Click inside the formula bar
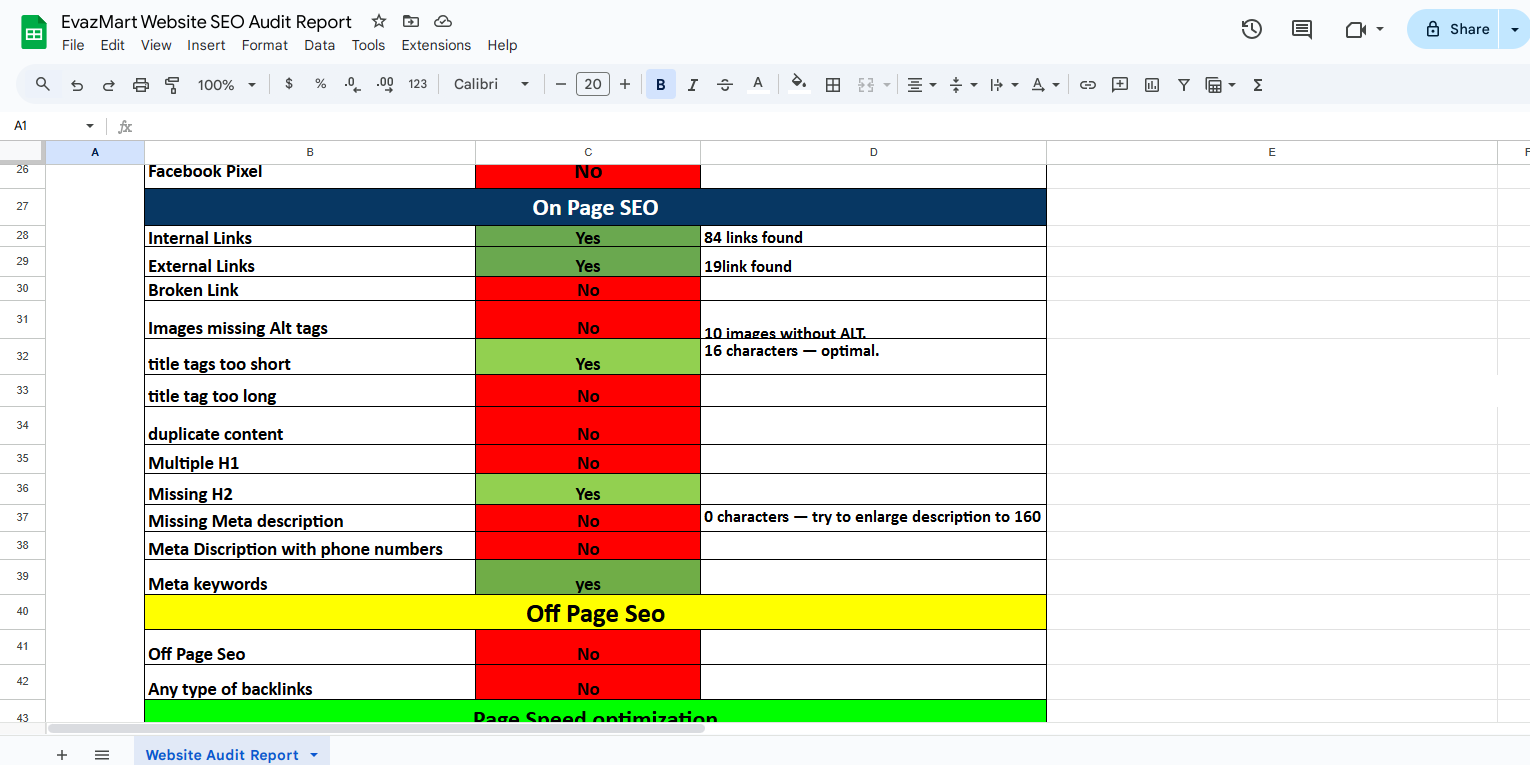 400,126
